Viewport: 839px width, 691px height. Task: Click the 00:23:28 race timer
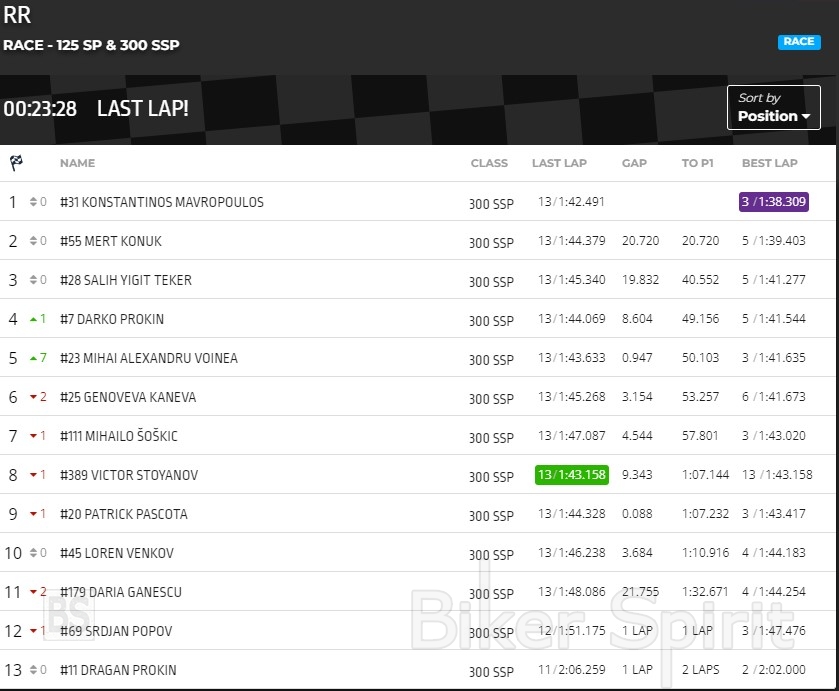(40, 109)
